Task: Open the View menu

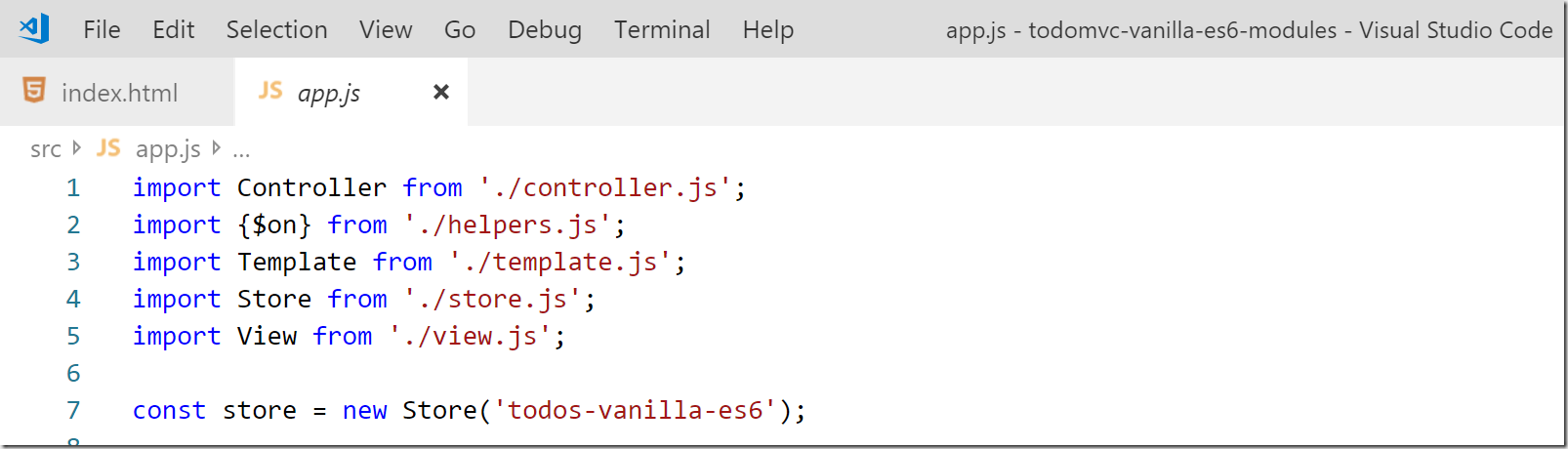Action: point(386,30)
